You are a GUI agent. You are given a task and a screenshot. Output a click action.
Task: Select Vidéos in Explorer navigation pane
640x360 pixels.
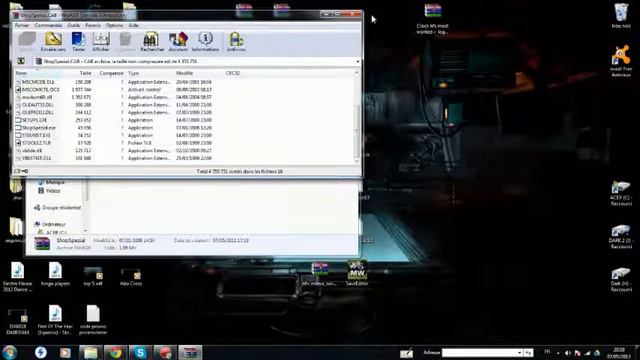49,191
